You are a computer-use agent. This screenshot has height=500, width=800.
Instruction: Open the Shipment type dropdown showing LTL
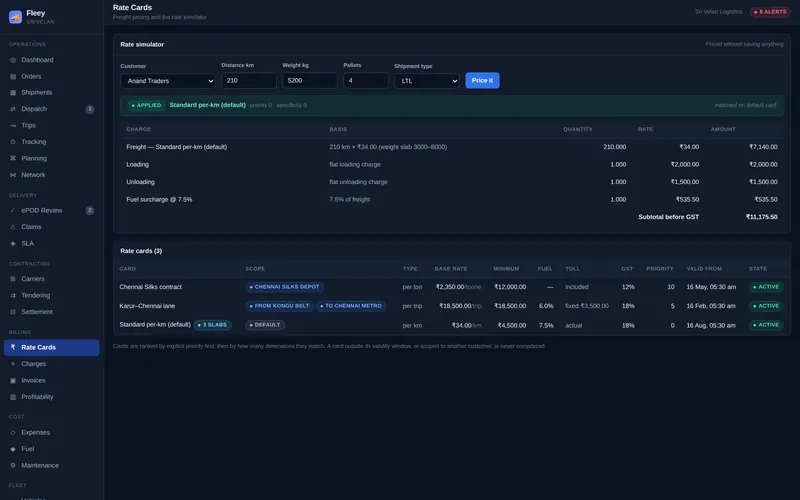point(427,81)
